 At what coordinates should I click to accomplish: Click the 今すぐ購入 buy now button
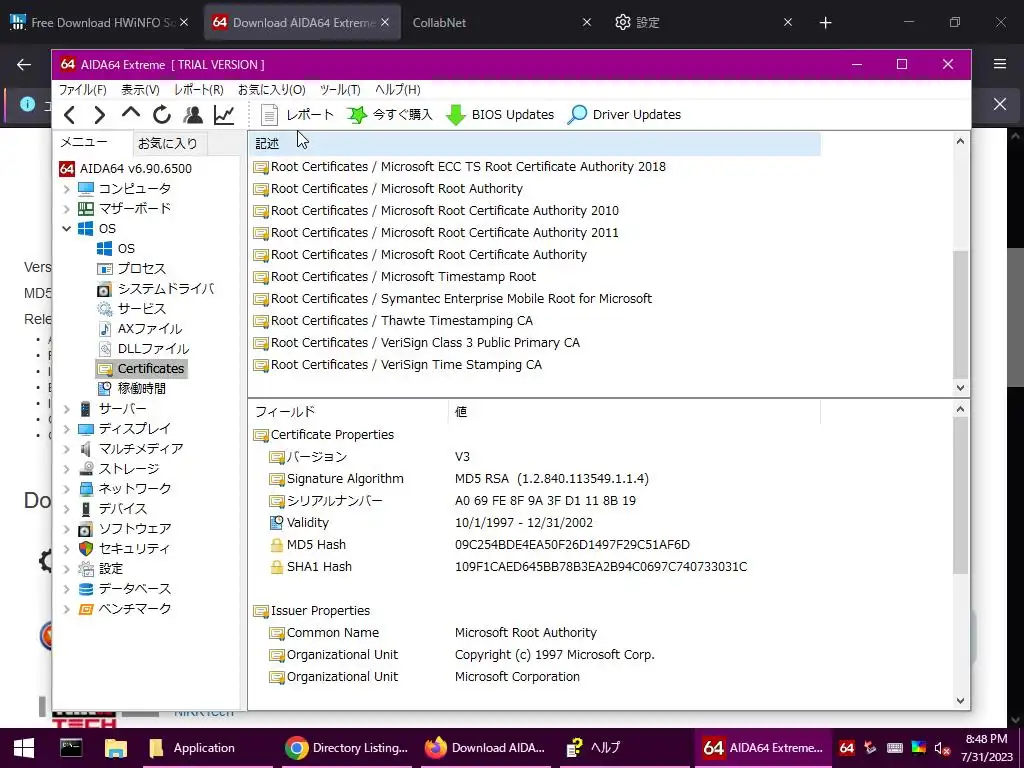[389, 115]
